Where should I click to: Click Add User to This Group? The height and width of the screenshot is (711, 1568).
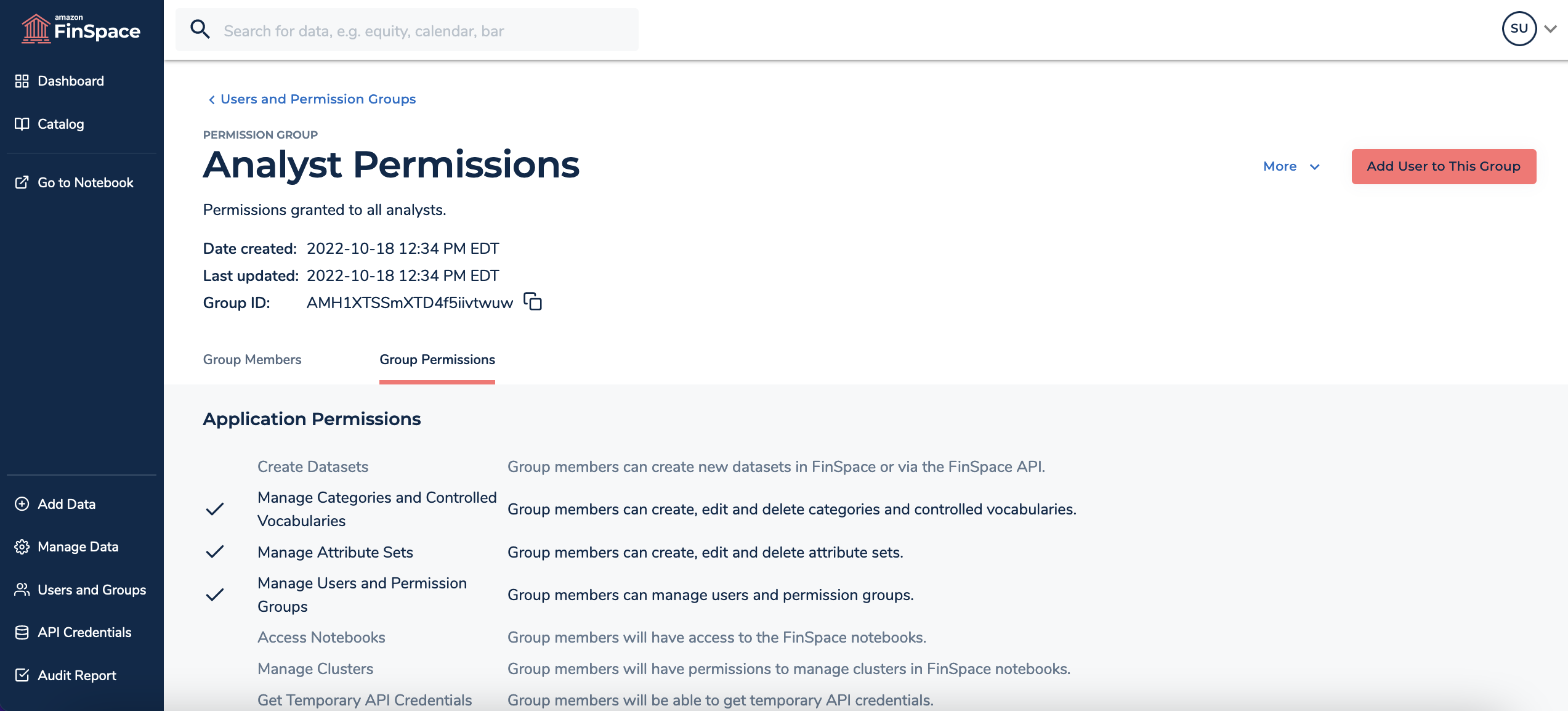[x=1444, y=166]
